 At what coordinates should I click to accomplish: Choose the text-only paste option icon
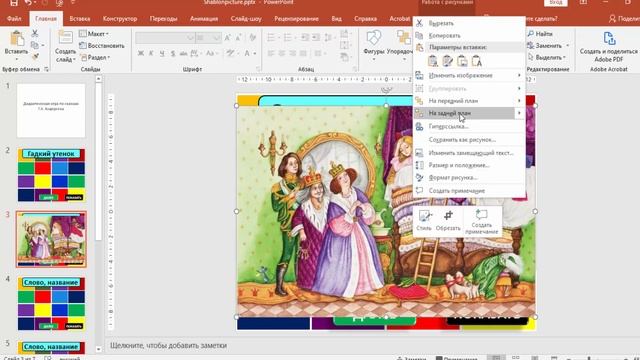point(477,61)
